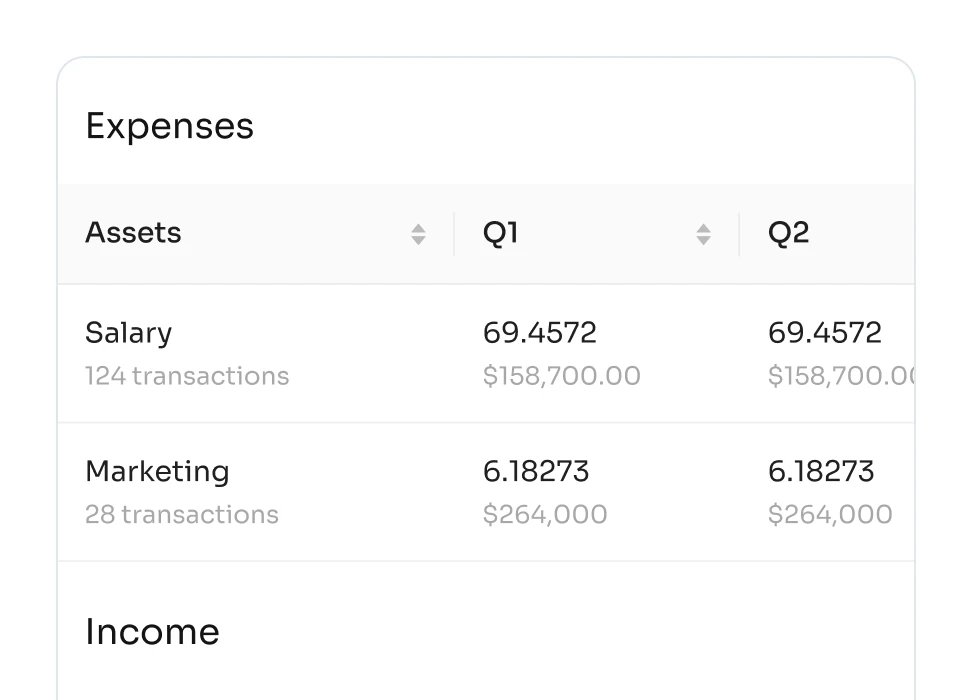This screenshot has height=700, width=972.
Task: Click the 124 transactions link under Salary
Action: pyautogui.click(x=187, y=376)
